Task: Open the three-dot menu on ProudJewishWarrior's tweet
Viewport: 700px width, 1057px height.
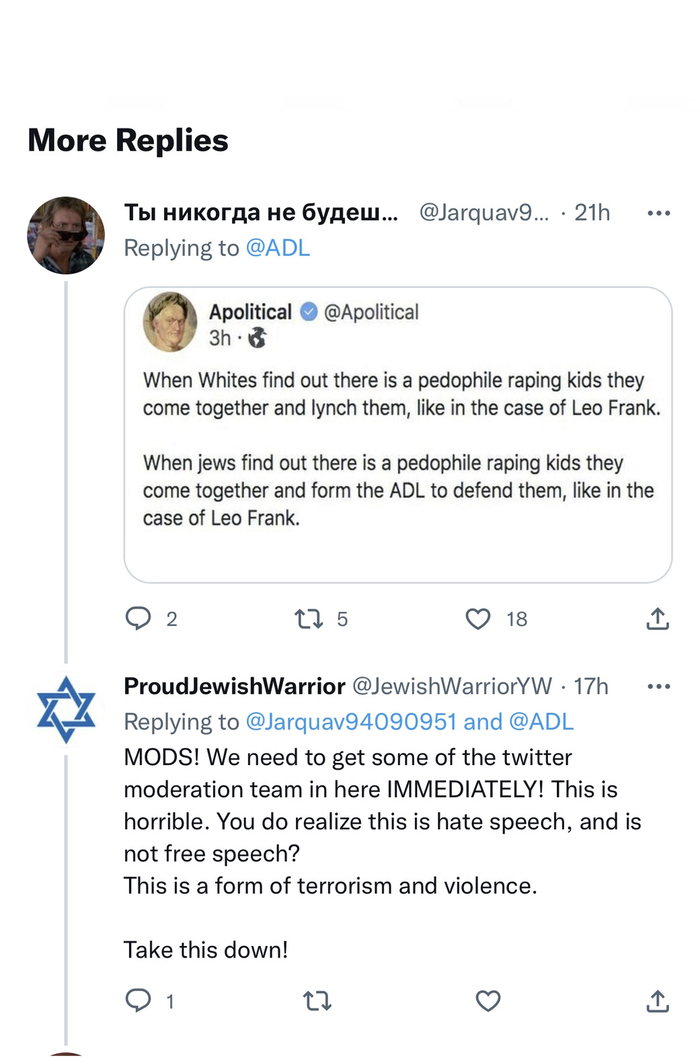Action: coord(658,686)
